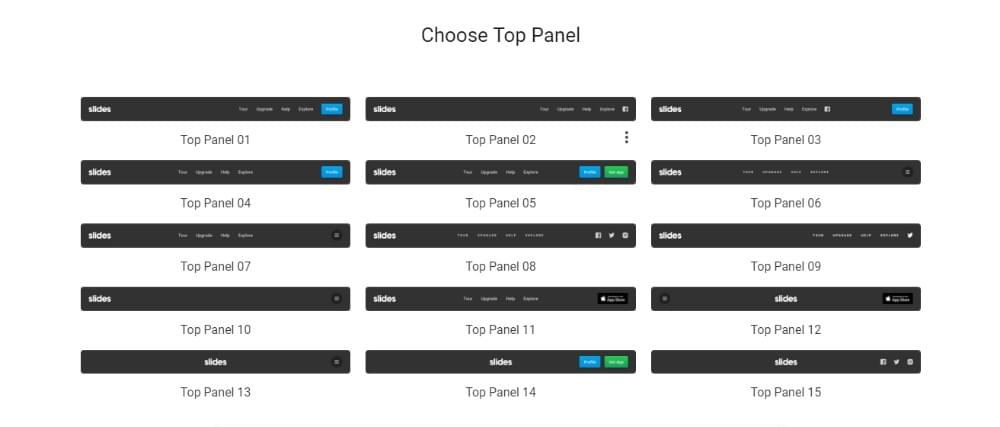1000x427 pixels.
Task: Select the Top Panel 15 label
Action: point(785,392)
